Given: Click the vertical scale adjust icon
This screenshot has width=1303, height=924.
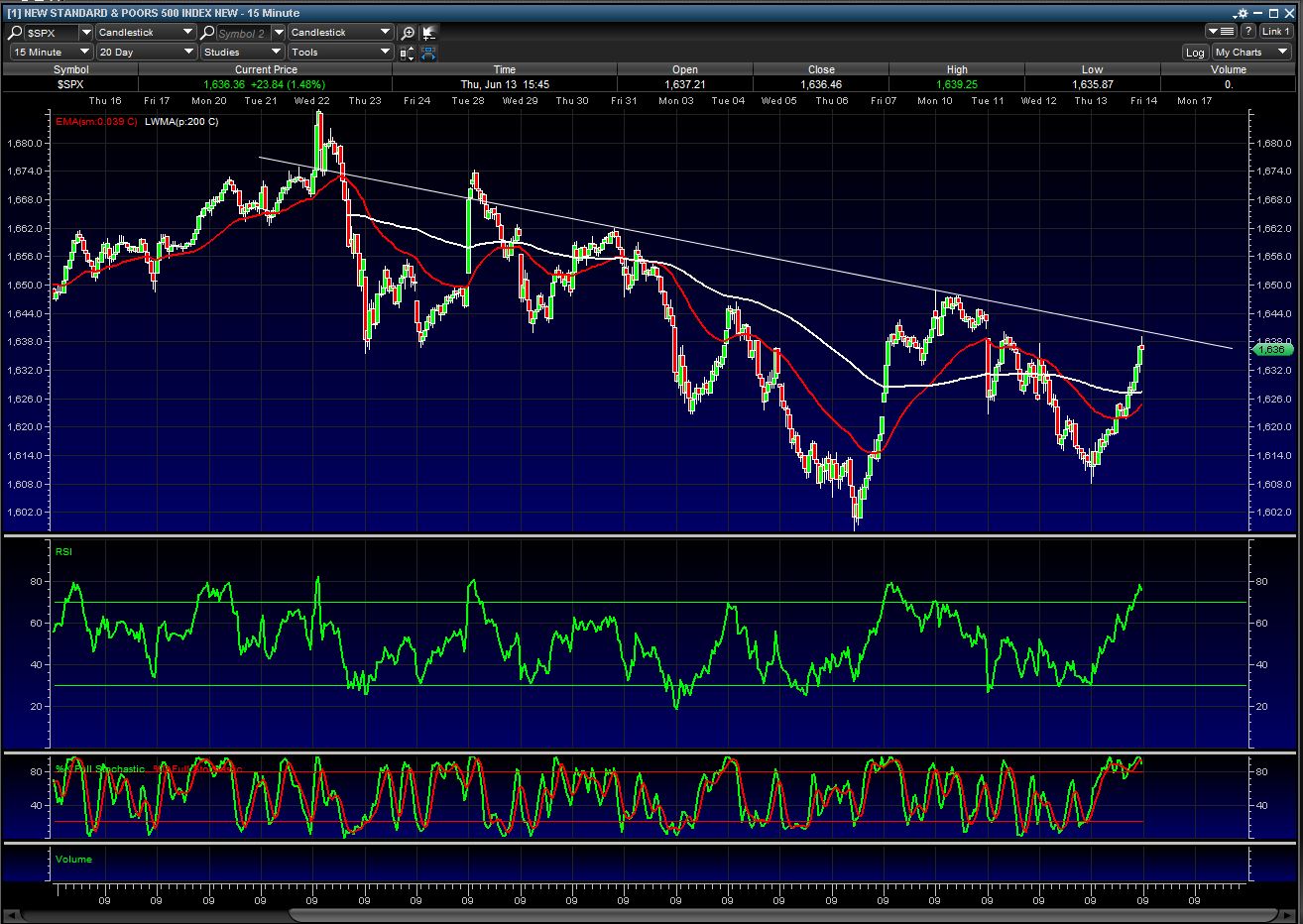Looking at the screenshot, I should [x=407, y=52].
